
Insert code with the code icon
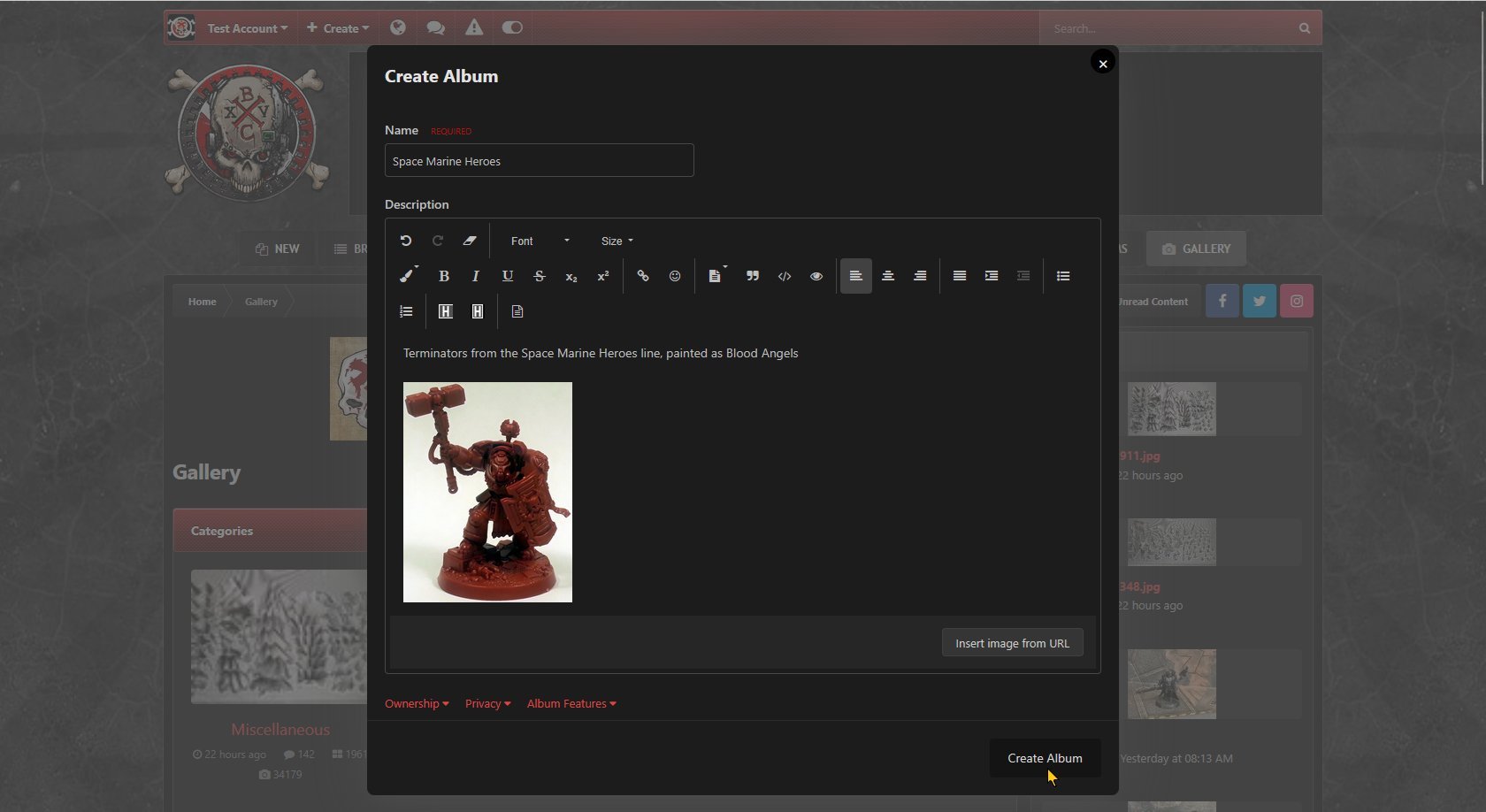coord(785,276)
